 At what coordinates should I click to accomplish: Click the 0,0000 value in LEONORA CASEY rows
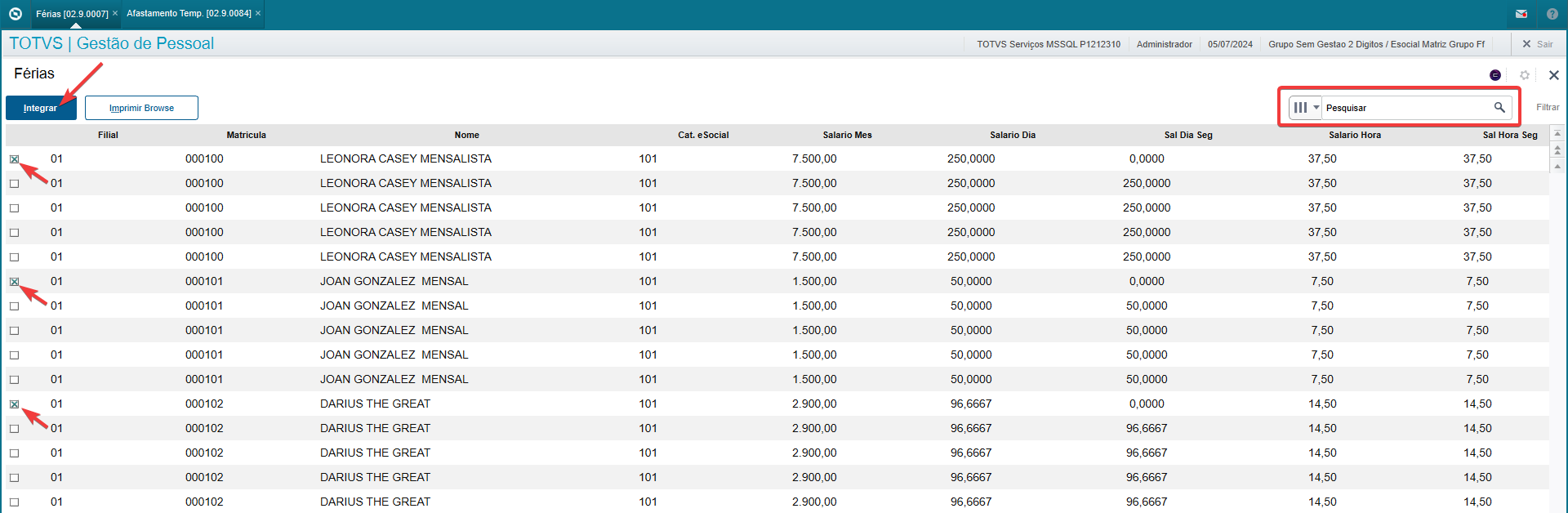pyautogui.click(x=1147, y=158)
